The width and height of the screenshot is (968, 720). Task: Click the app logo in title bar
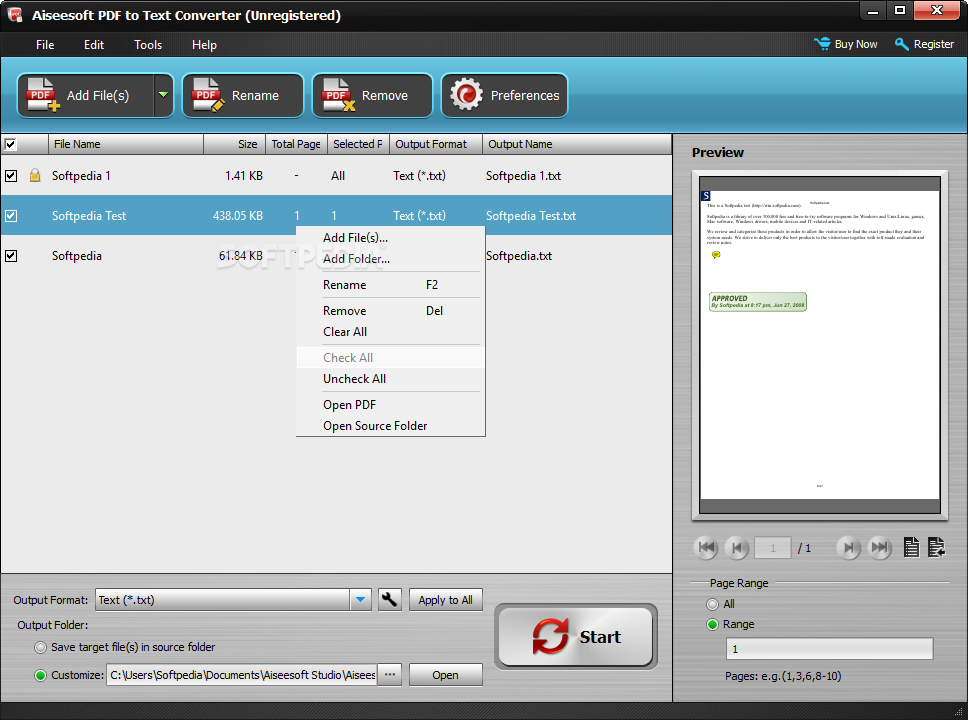(x=15, y=14)
